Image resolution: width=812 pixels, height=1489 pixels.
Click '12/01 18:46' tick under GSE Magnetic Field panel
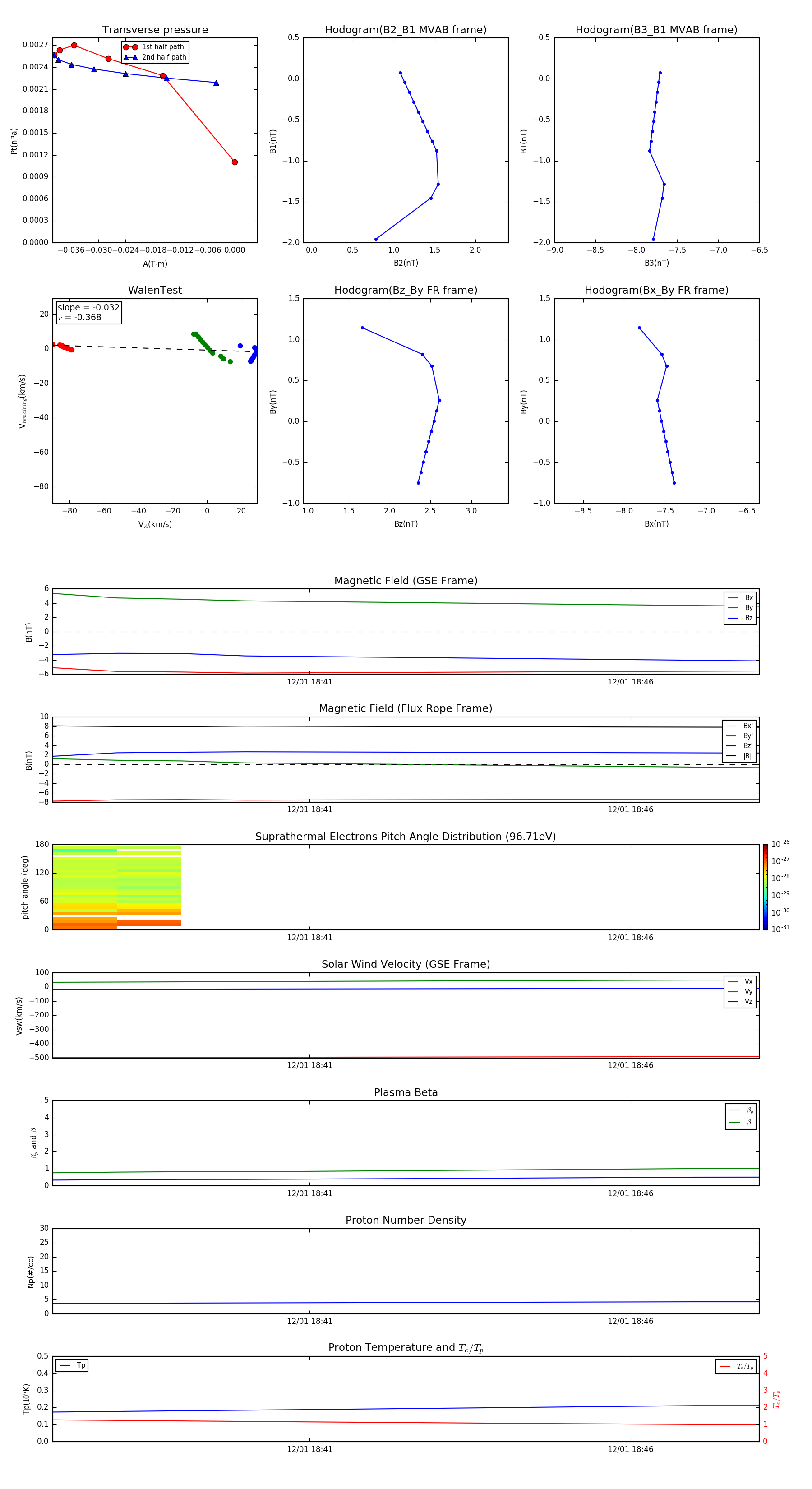click(631, 681)
